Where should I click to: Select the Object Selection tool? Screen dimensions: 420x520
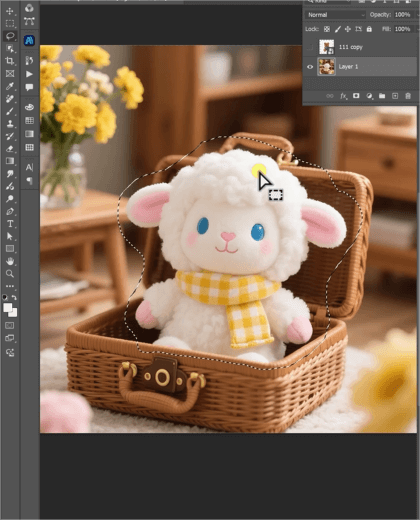[10, 49]
